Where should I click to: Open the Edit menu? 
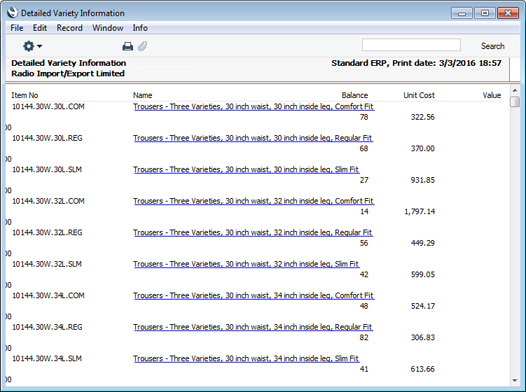40,28
